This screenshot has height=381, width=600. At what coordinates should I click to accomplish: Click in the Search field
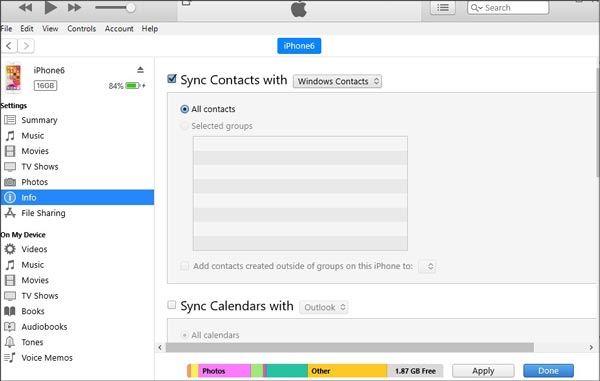coord(508,8)
